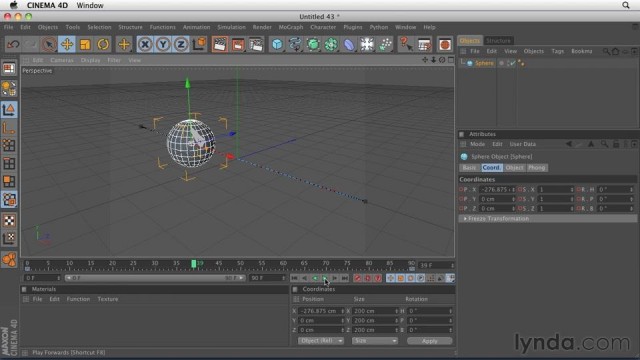Click the coordinate system cube icon

[x=199, y=44]
